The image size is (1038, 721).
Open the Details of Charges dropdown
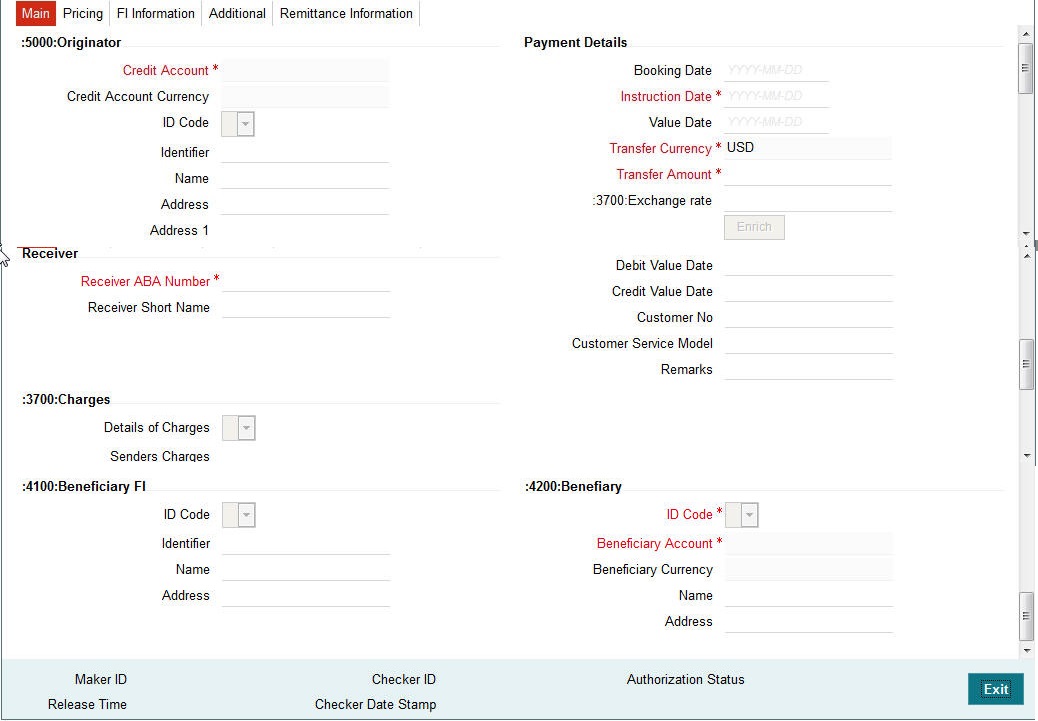(x=238, y=428)
